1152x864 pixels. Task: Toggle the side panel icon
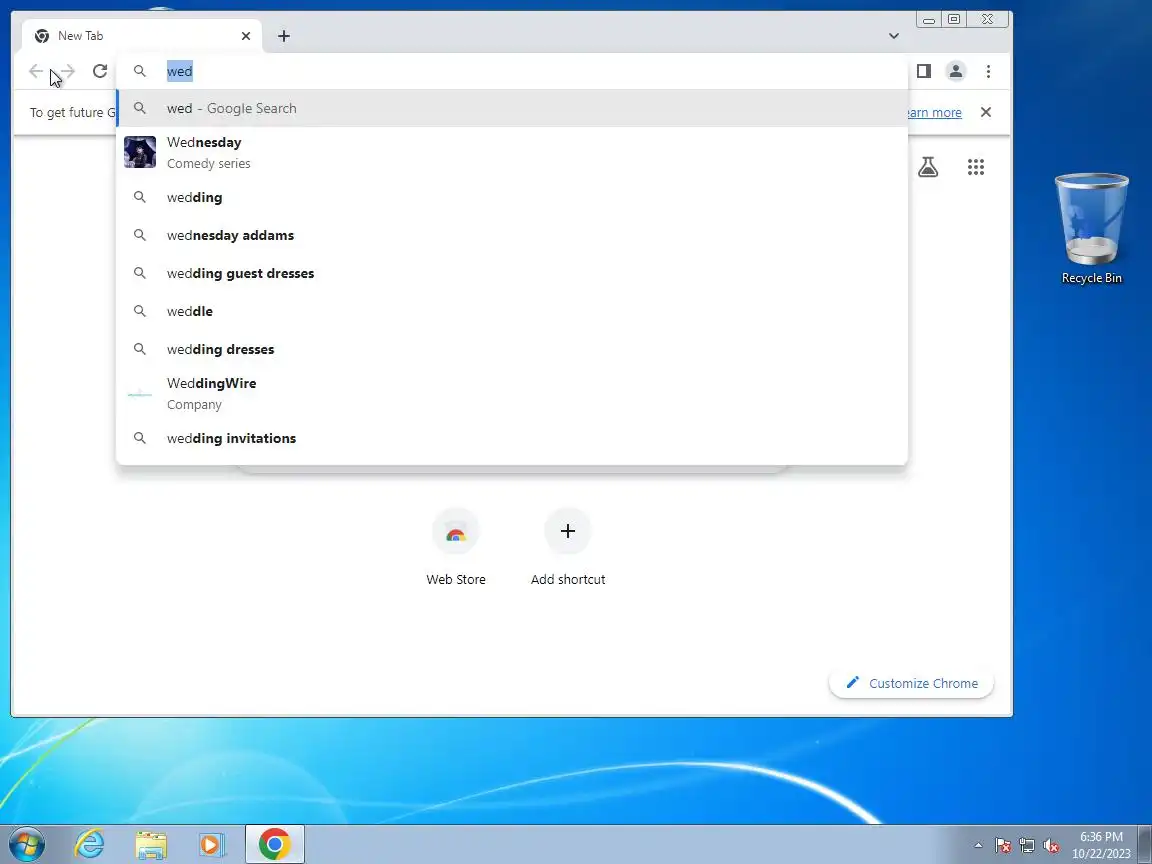[x=924, y=71]
